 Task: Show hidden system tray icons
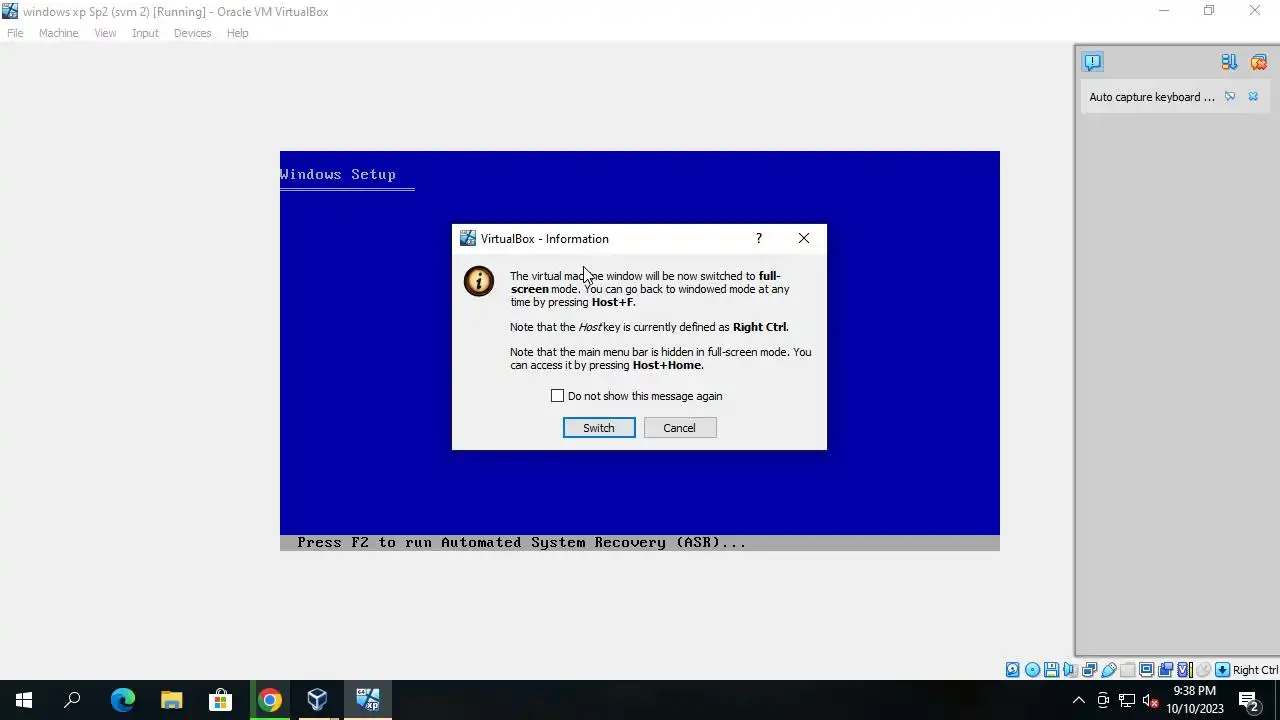click(x=1078, y=700)
